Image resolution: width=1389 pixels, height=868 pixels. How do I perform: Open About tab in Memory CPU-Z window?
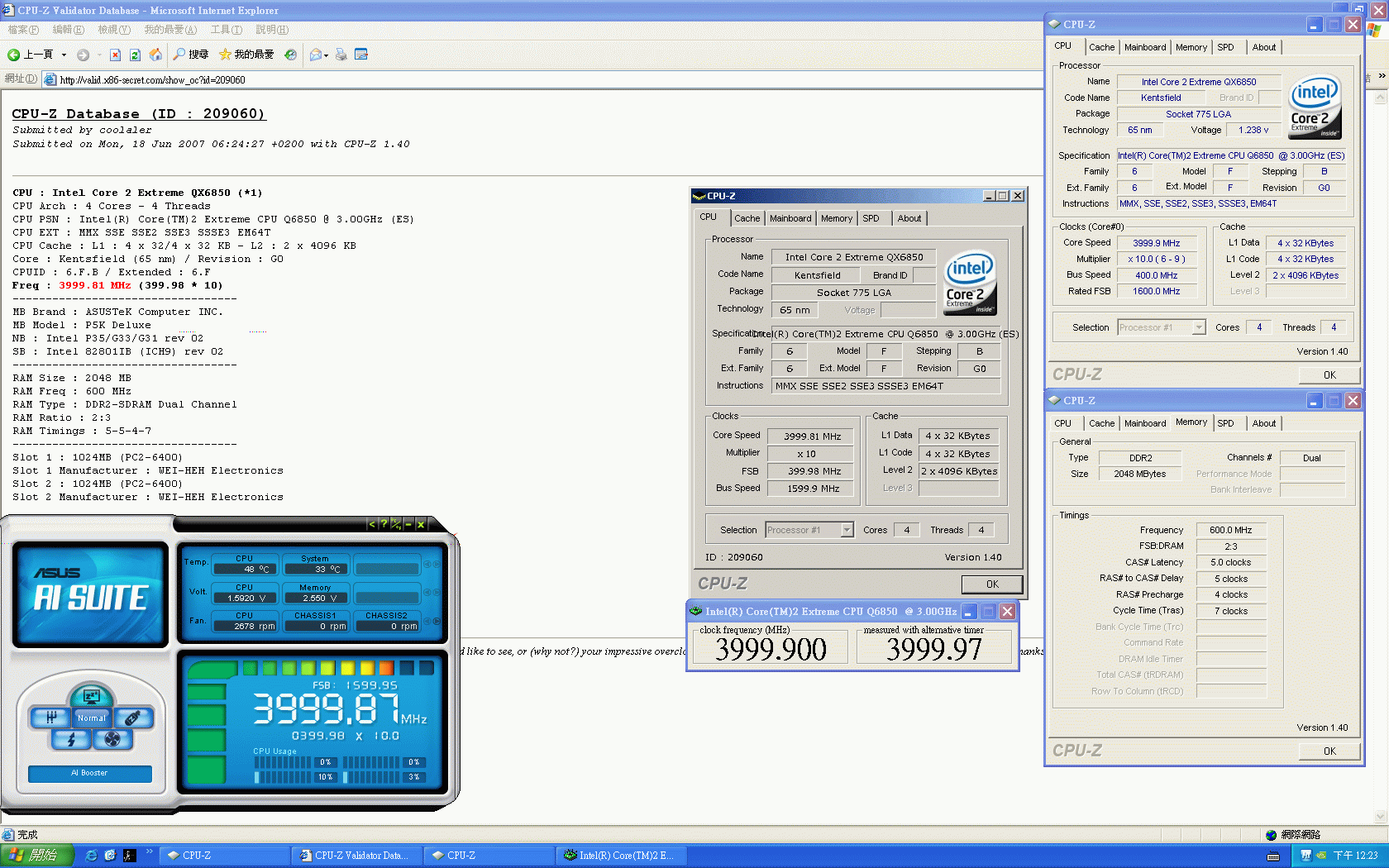click(1263, 423)
